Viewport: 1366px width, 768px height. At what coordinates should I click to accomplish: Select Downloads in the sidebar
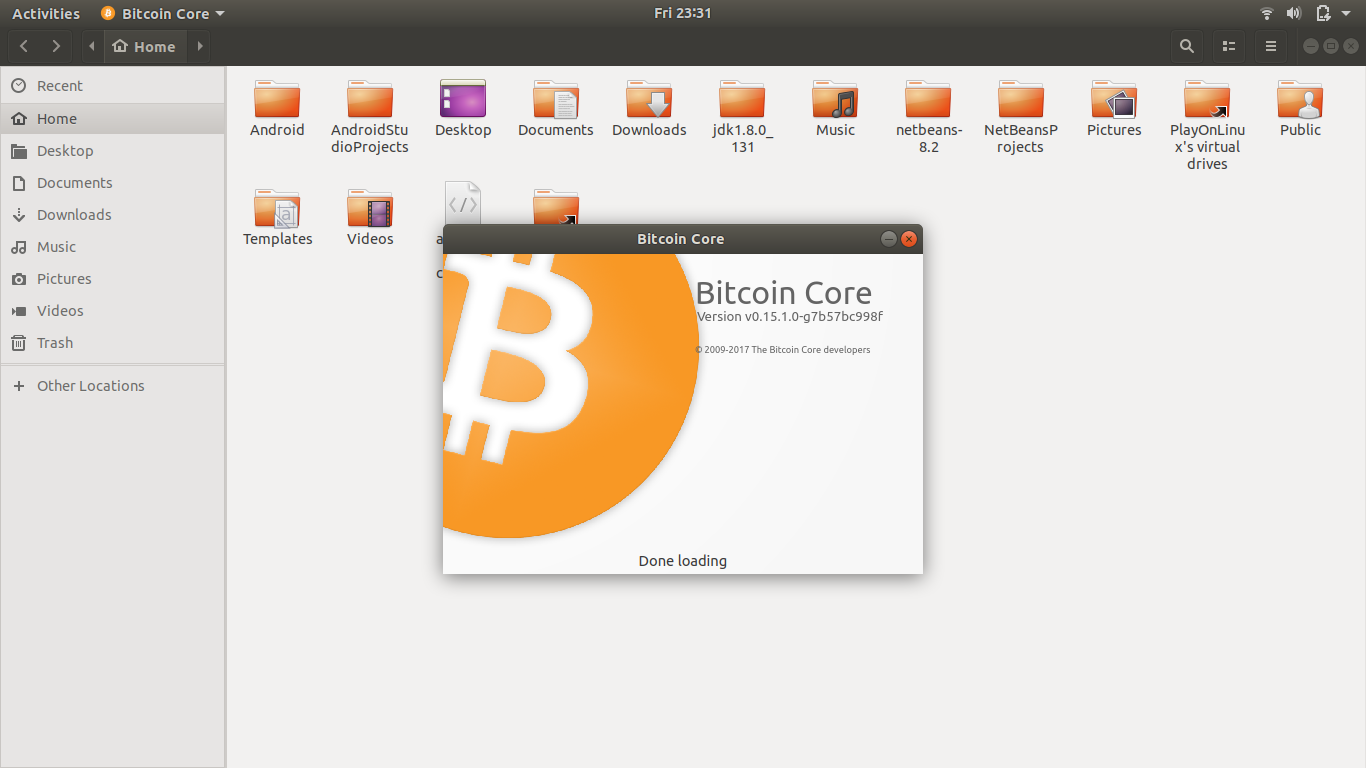pos(113,214)
